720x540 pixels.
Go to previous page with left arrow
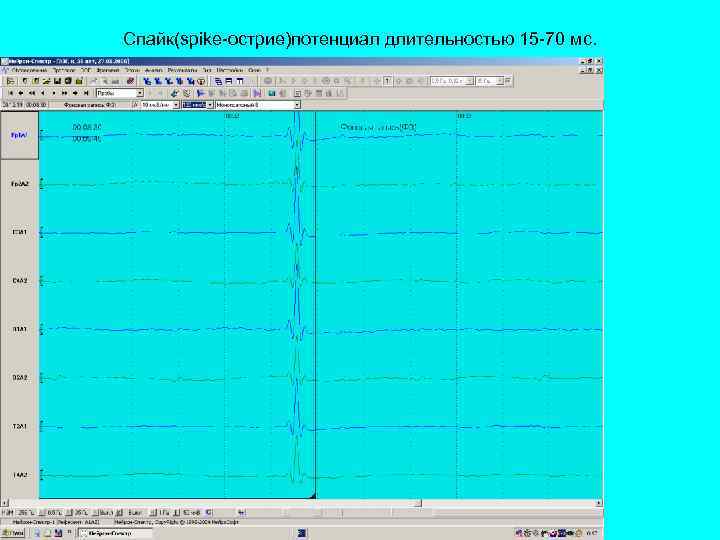[x=21, y=93]
